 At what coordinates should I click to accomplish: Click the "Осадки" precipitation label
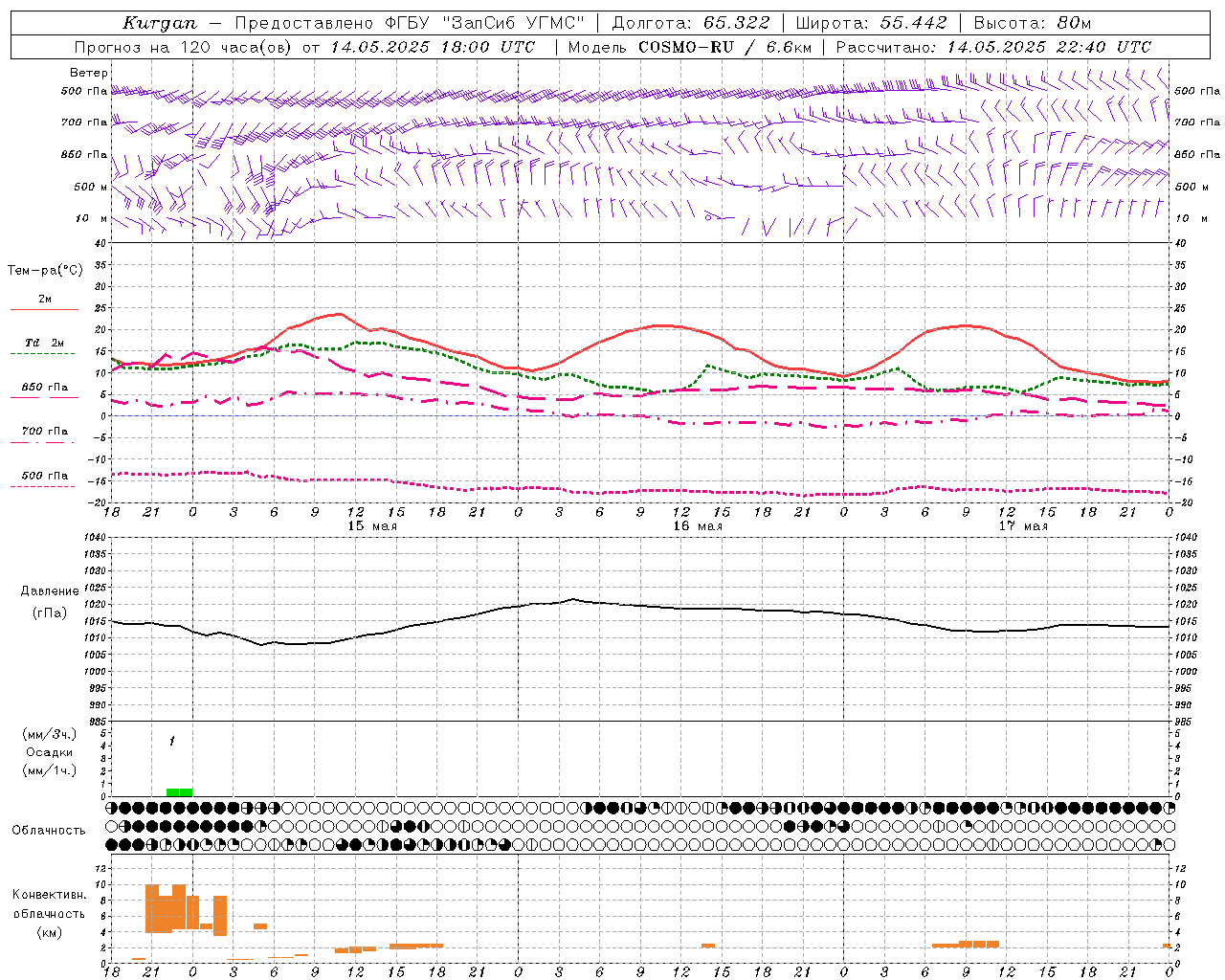coord(50,753)
